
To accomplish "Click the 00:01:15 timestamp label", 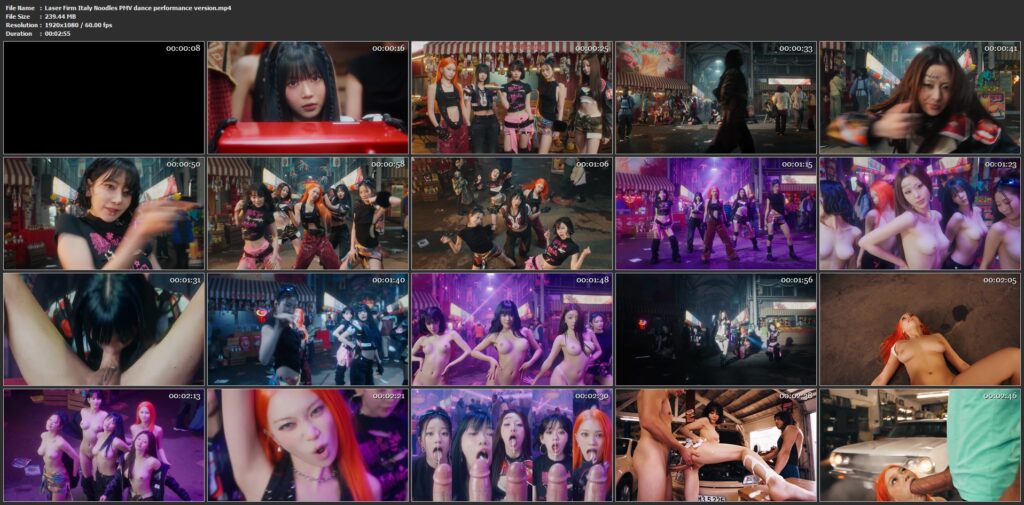I will tap(796, 164).
